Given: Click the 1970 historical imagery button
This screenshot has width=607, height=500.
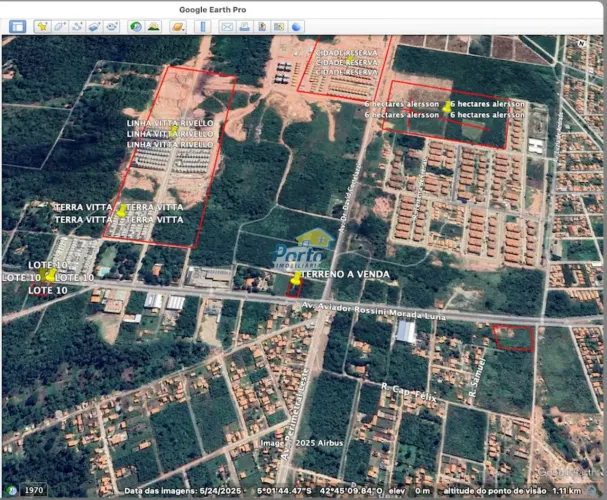Looking at the screenshot, I should pos(34,490).
